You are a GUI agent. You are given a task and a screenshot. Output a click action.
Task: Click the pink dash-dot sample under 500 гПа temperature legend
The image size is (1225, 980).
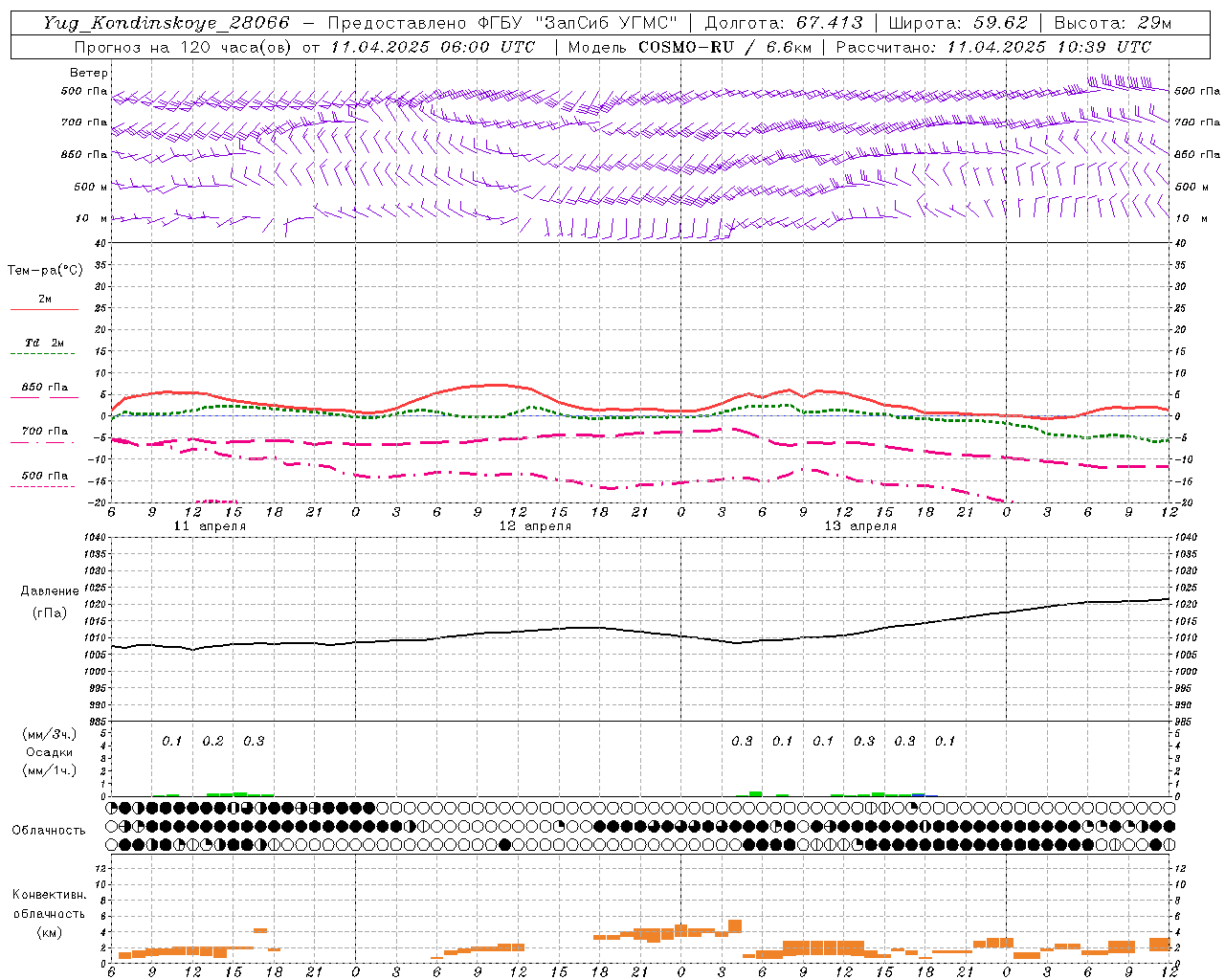point(43,487)
